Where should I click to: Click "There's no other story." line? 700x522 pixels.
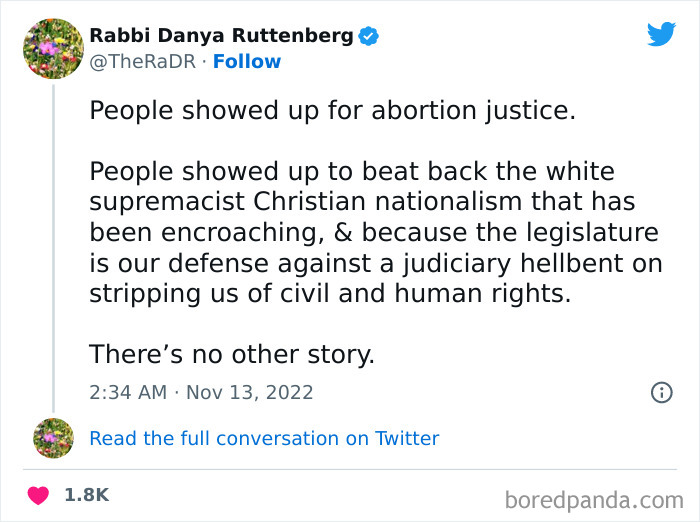(232, 354)
